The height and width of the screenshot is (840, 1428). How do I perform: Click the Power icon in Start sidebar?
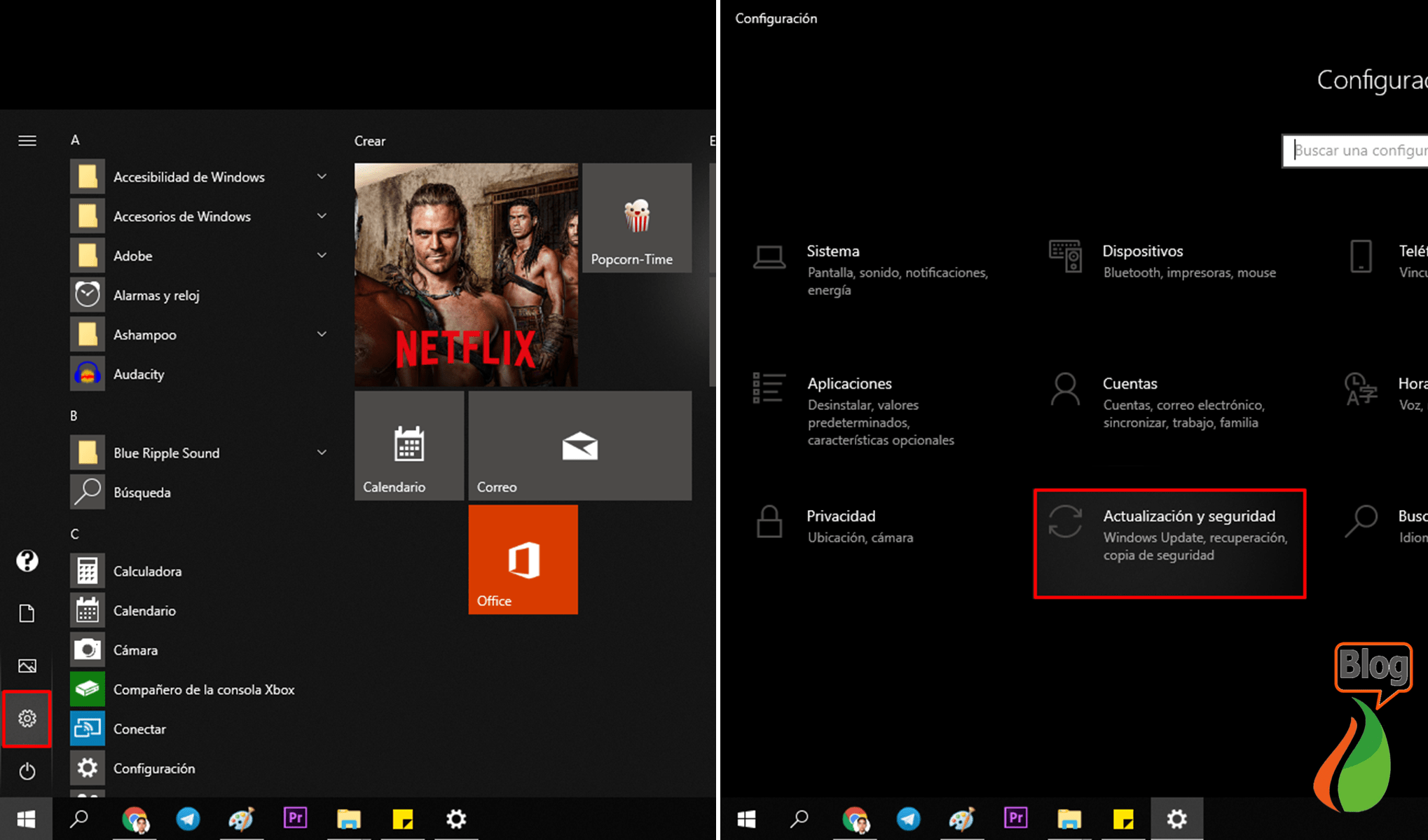pos(27,771)
